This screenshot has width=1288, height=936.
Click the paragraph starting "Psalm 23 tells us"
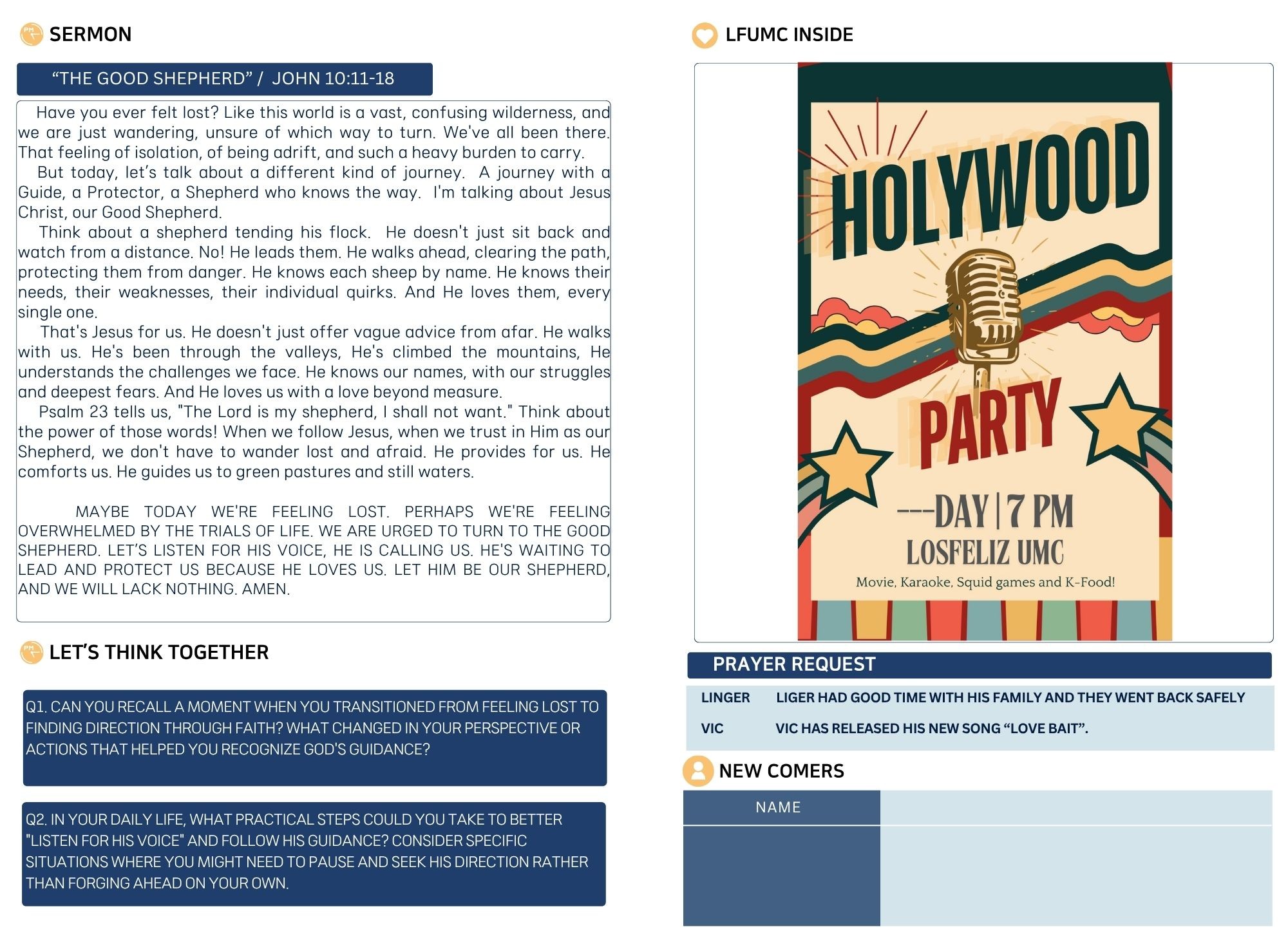tap(314, 442)
